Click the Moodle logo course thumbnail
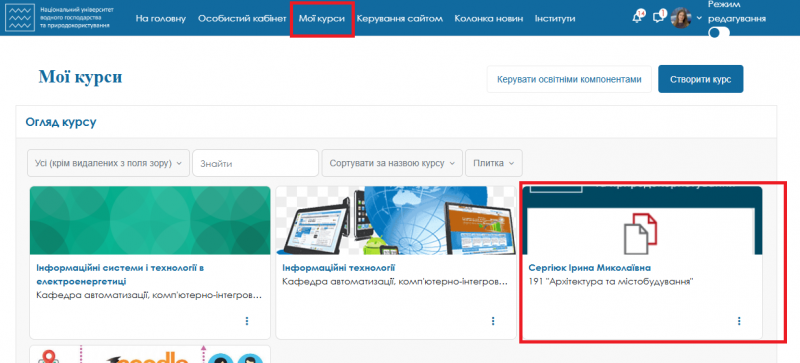This screenshot has width=800, height=363. [150, 354]
